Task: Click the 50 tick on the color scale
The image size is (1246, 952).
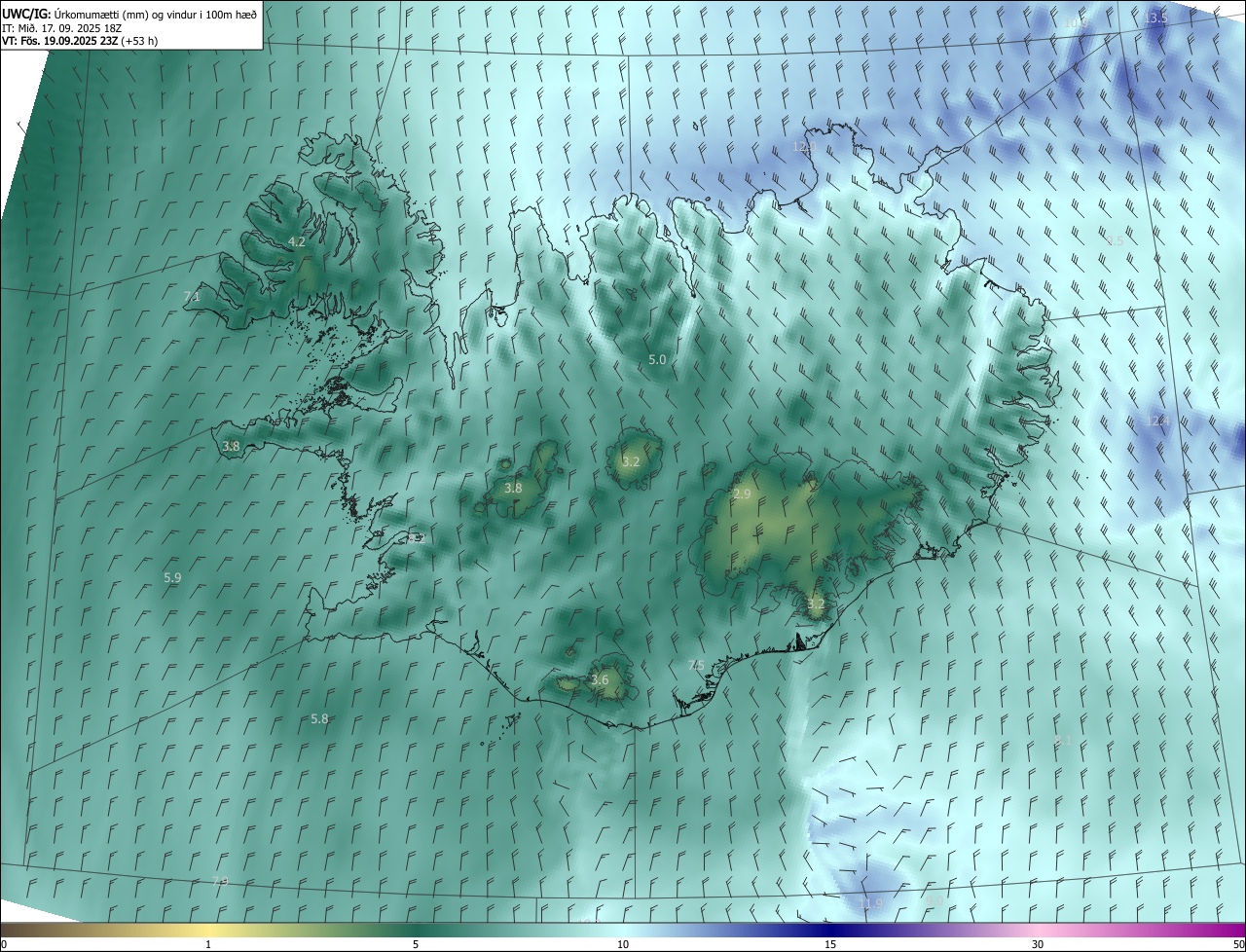Action: (1237, 944)
